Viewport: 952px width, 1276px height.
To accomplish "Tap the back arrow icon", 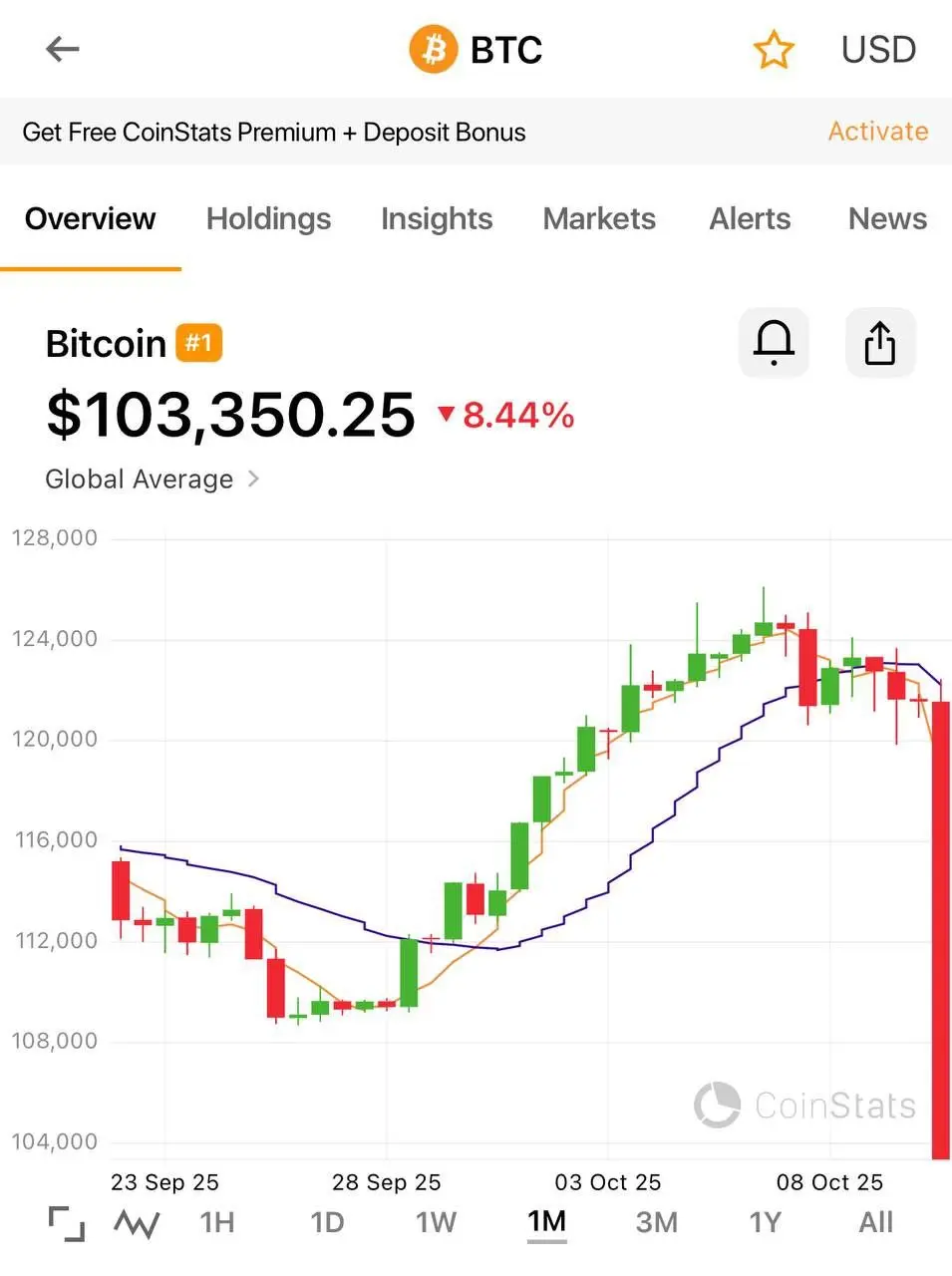I will (62, 49).
